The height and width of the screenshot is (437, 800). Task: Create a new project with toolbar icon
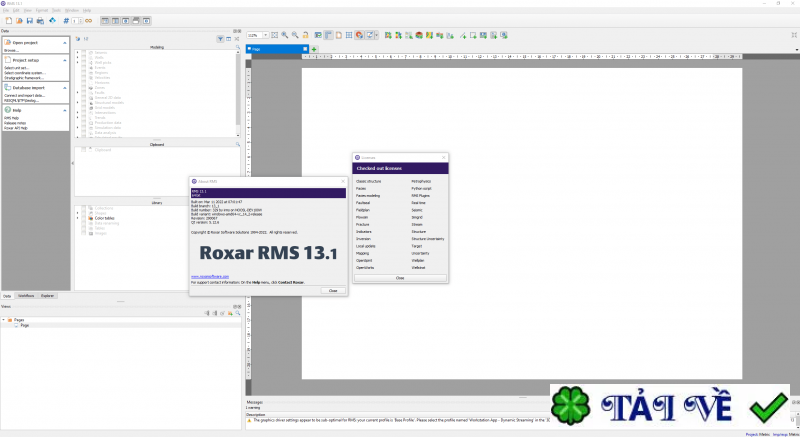tap(9, 21)
